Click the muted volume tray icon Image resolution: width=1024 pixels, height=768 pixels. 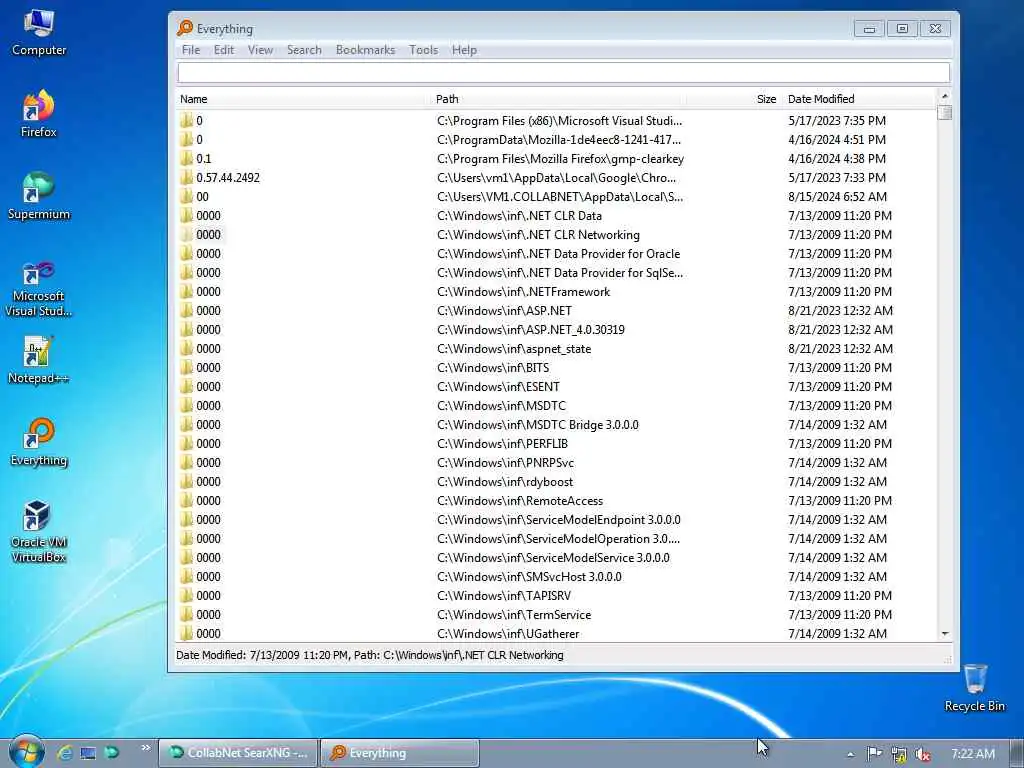[922, 754]
